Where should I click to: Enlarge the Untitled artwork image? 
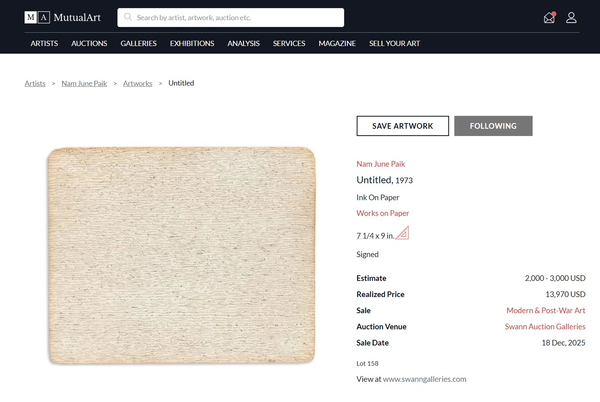tap(181, 256)
